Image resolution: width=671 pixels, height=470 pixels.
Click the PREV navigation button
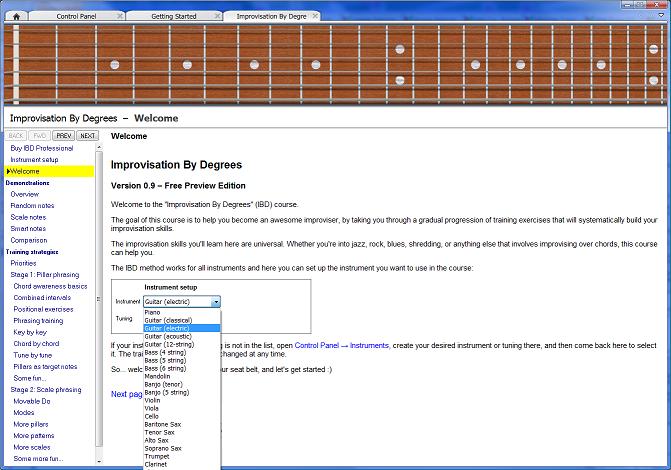point(63,135)
